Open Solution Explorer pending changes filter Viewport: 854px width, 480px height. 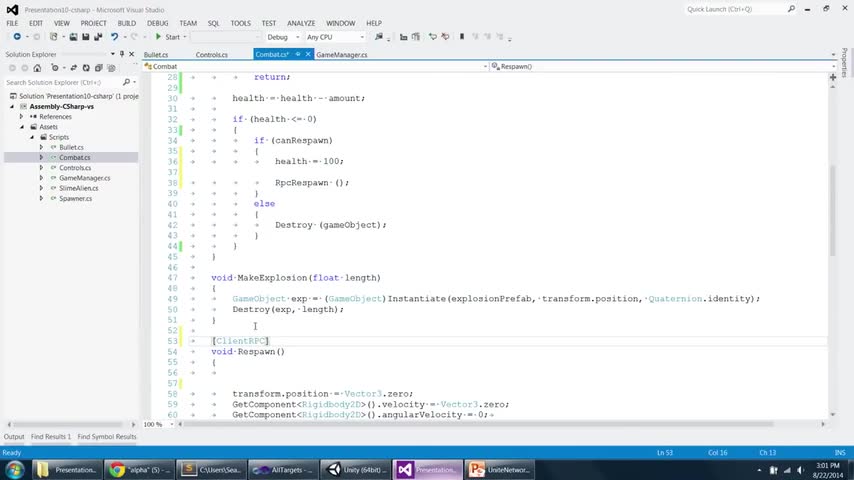[x=55, y=68]
